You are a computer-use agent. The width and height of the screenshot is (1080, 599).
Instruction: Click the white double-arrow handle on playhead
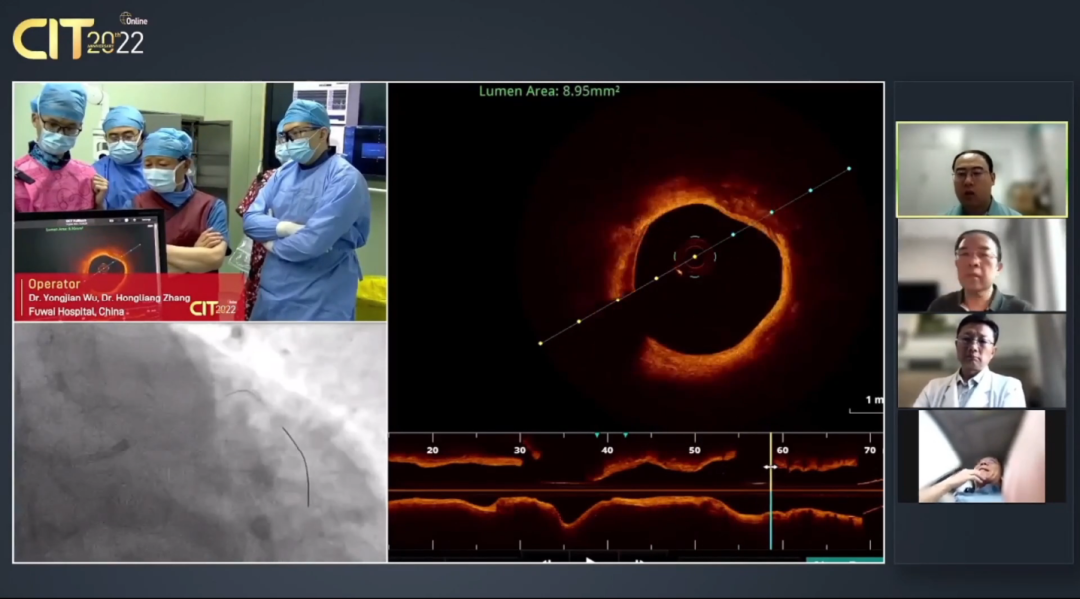[x=770, y=467]
